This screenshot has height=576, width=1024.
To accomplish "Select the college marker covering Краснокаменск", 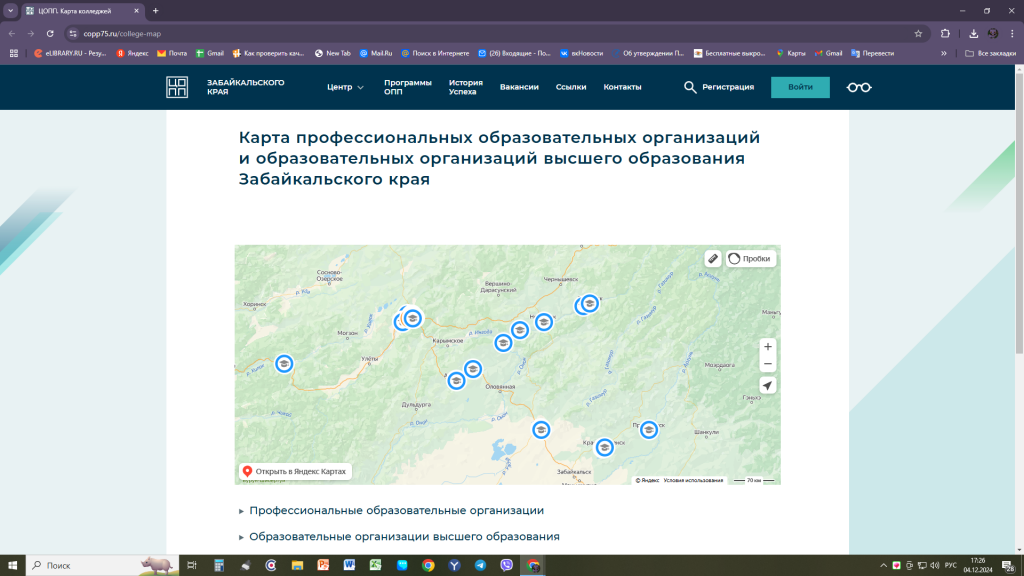I will pos(605,447).
